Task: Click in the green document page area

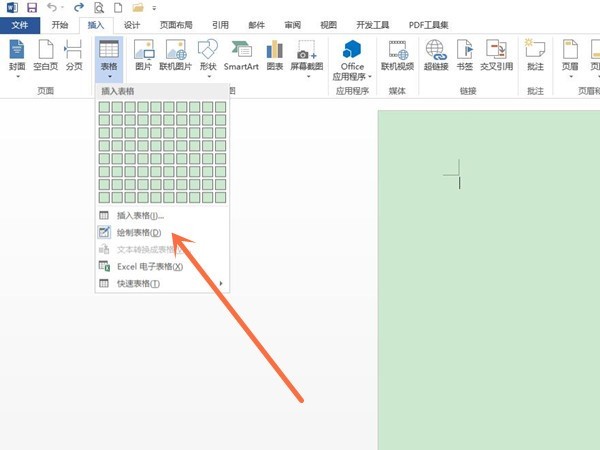Action: pos(489,280)
